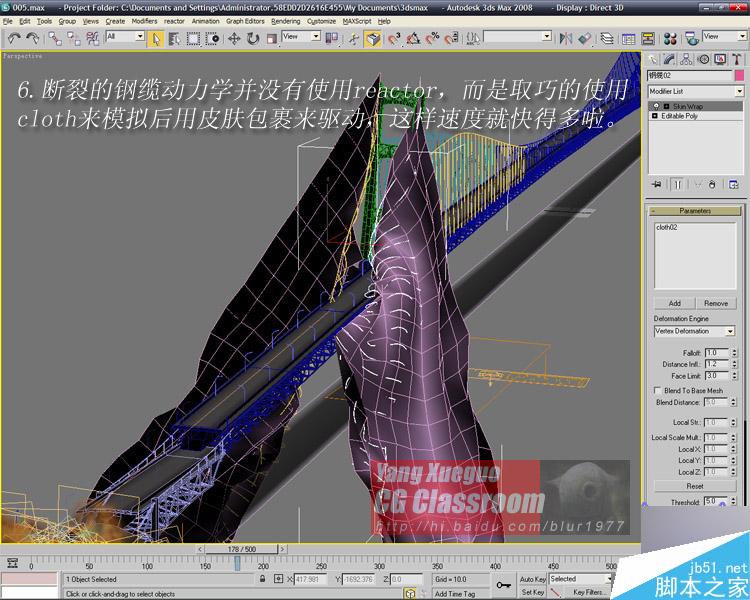
Task: Open the Layer Manager icon
Action: click(x=607, y=39)
